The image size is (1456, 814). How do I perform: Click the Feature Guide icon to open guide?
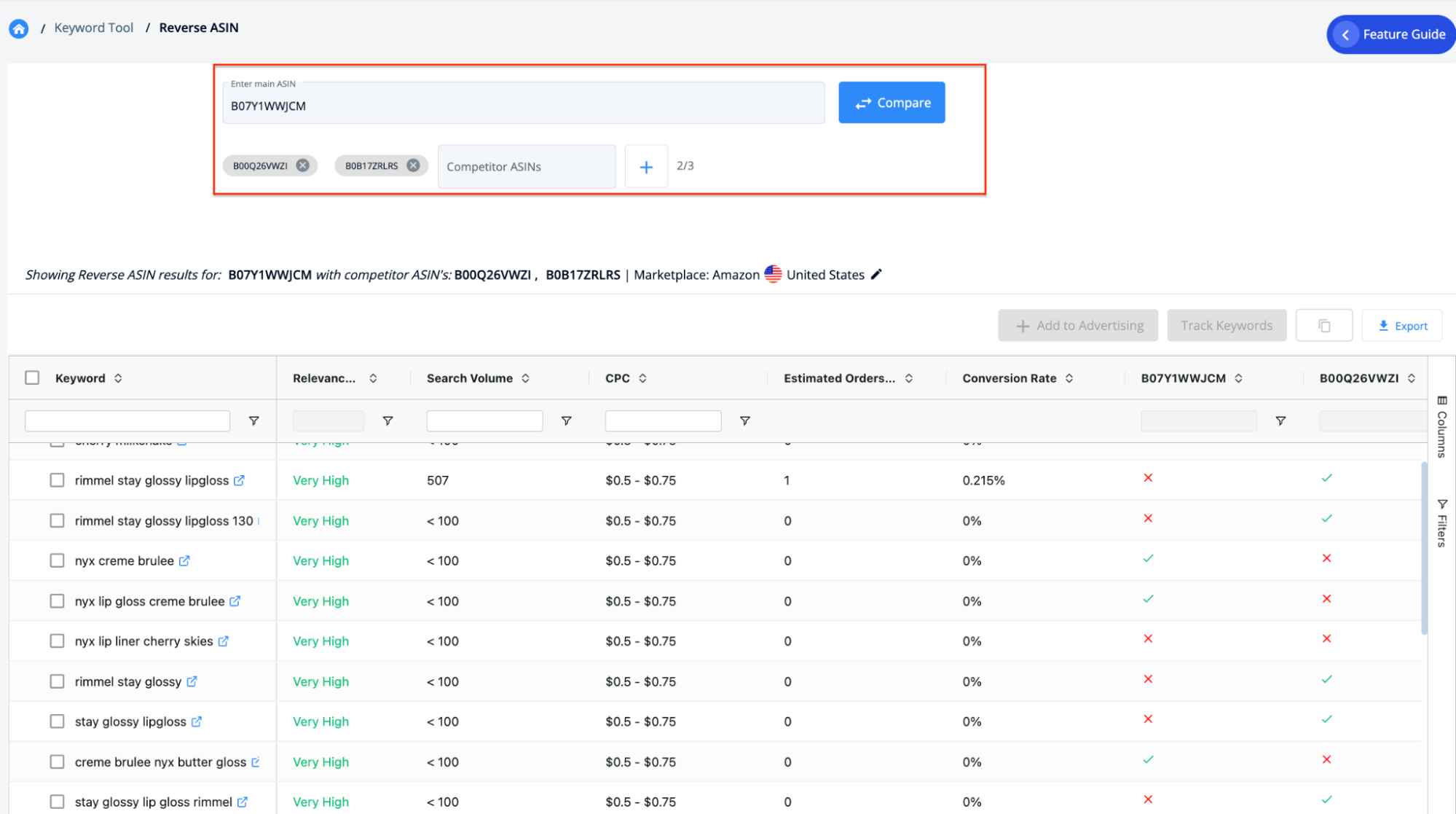tap(1347, 33)
